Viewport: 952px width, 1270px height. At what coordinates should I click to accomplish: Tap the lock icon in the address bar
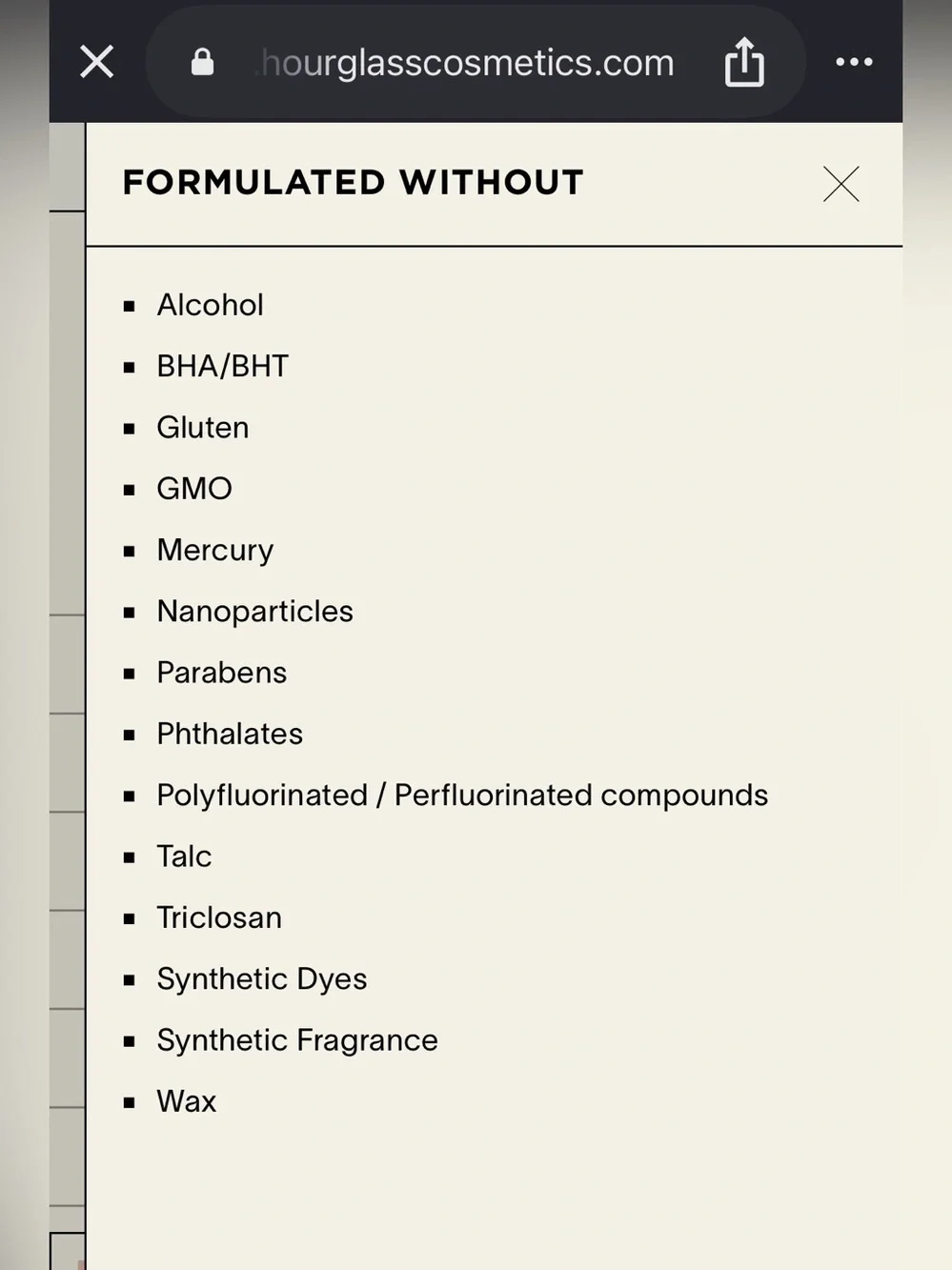click(202, 62)
